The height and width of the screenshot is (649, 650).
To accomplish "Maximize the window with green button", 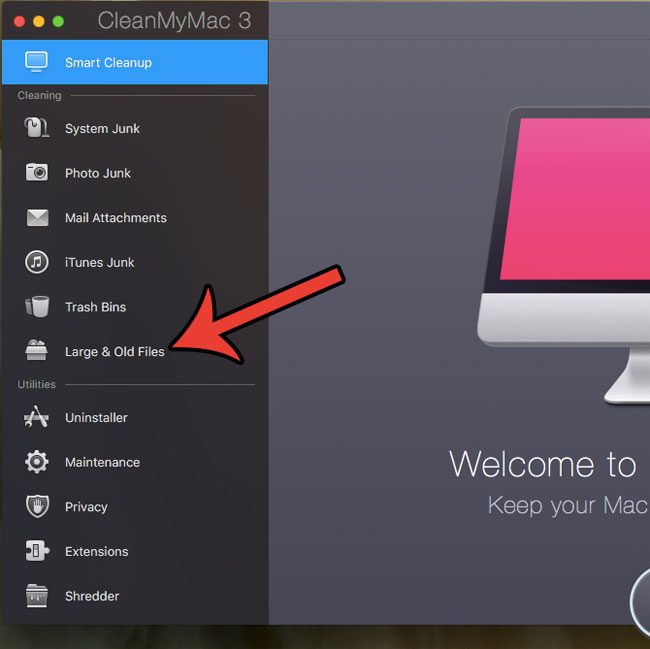I will 58,21.
